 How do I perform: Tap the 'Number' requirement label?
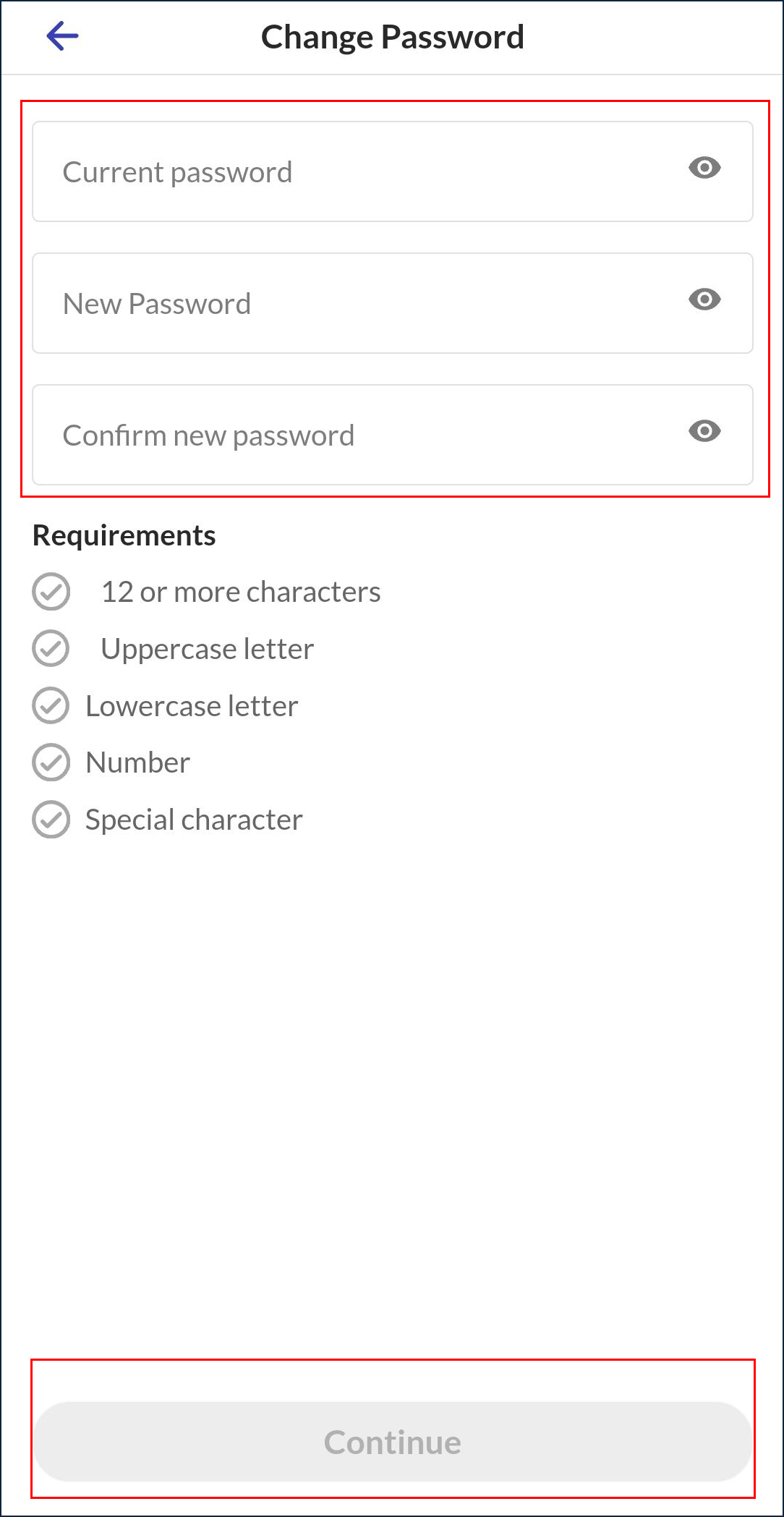[x=137, y=762]
